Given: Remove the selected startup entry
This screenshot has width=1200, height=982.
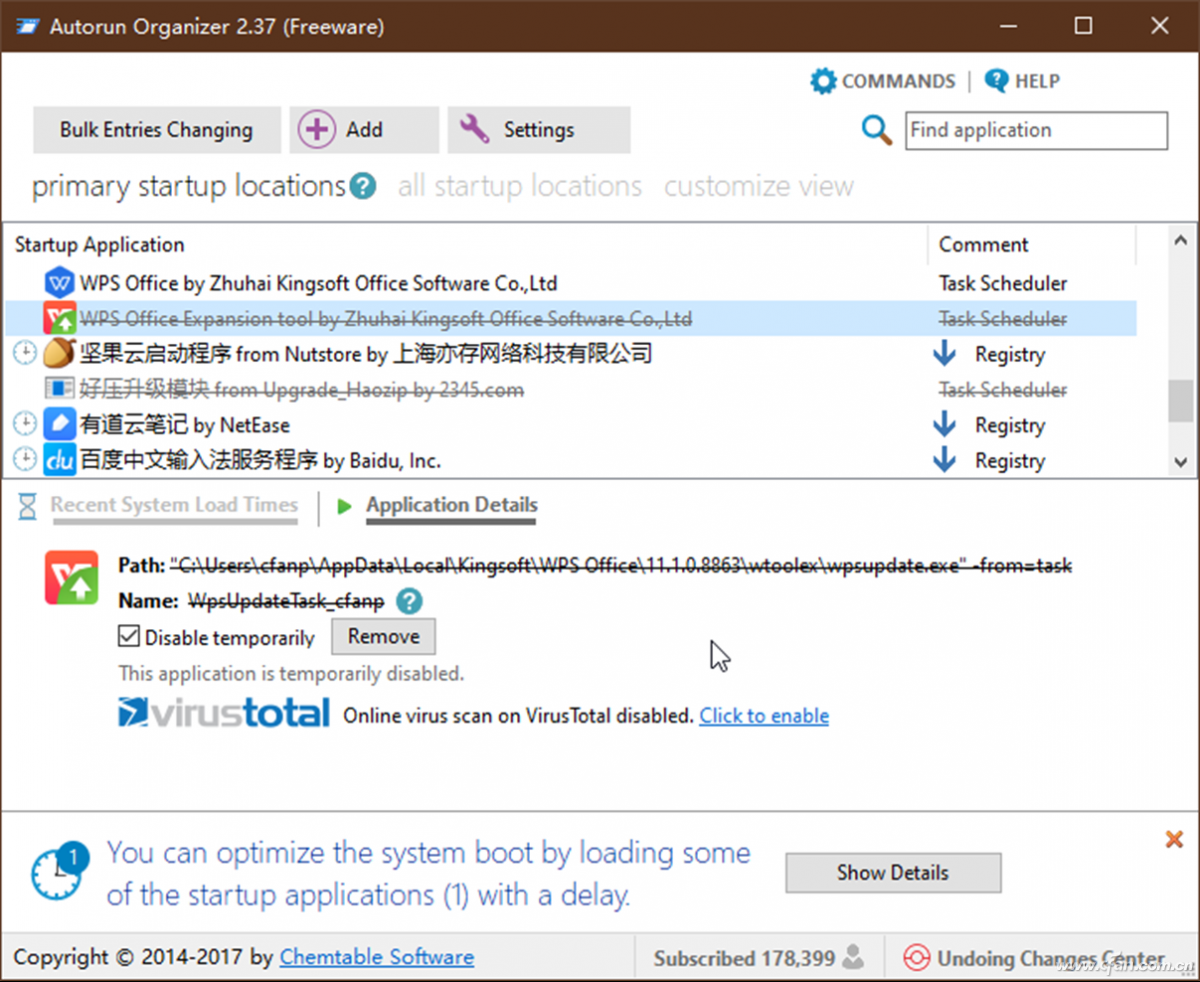Looking at the screenshot, I should (384, 636).
